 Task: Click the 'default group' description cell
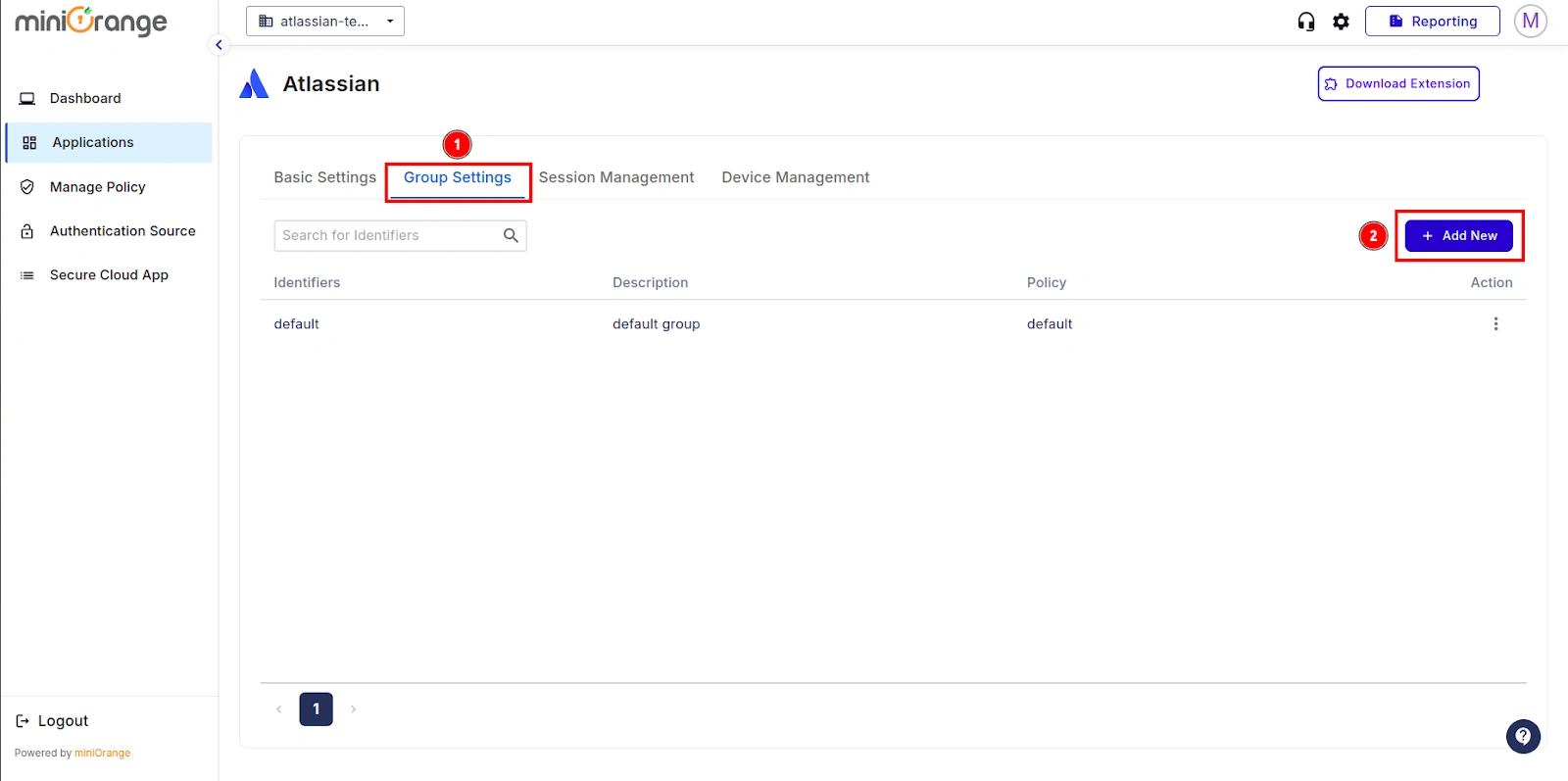click(656, 324)
